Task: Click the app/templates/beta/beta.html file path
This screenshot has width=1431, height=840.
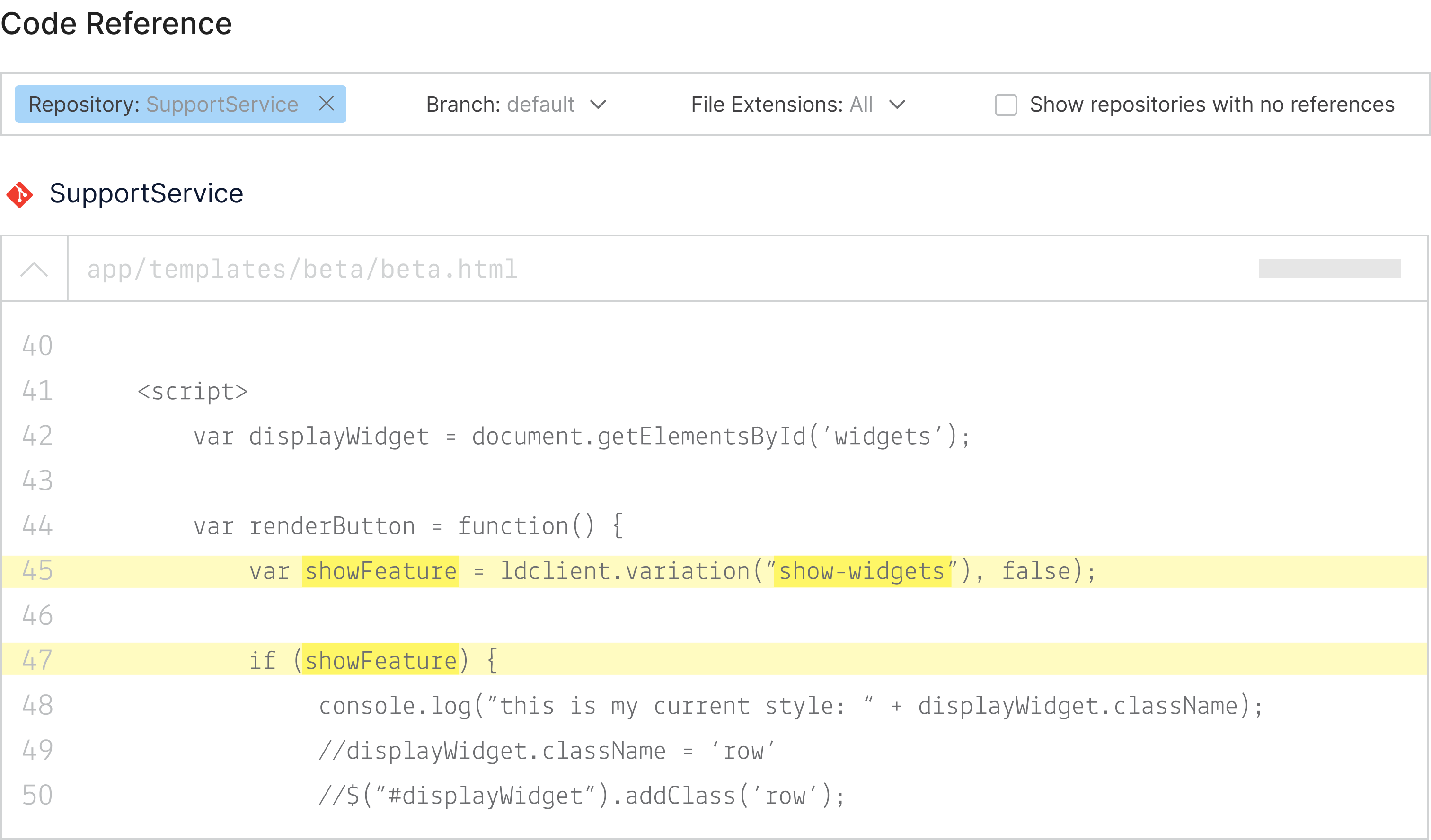Action: point(302,269)
